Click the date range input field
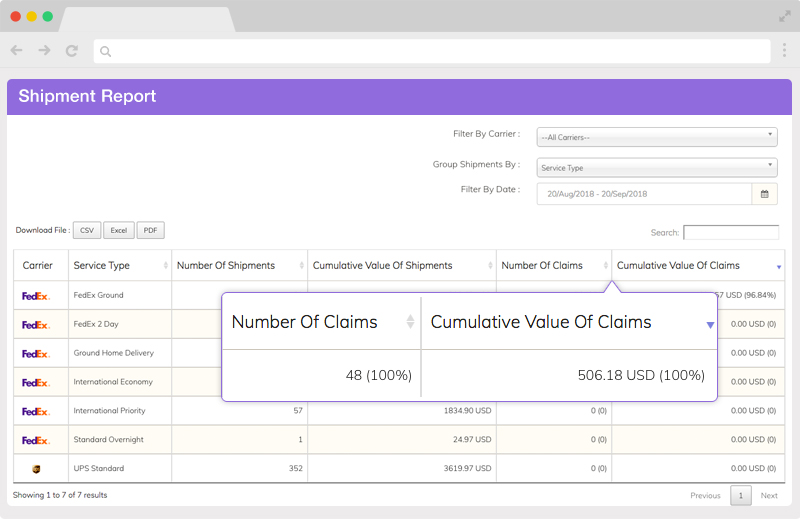800x519 pixels. [x=644, y=194]
